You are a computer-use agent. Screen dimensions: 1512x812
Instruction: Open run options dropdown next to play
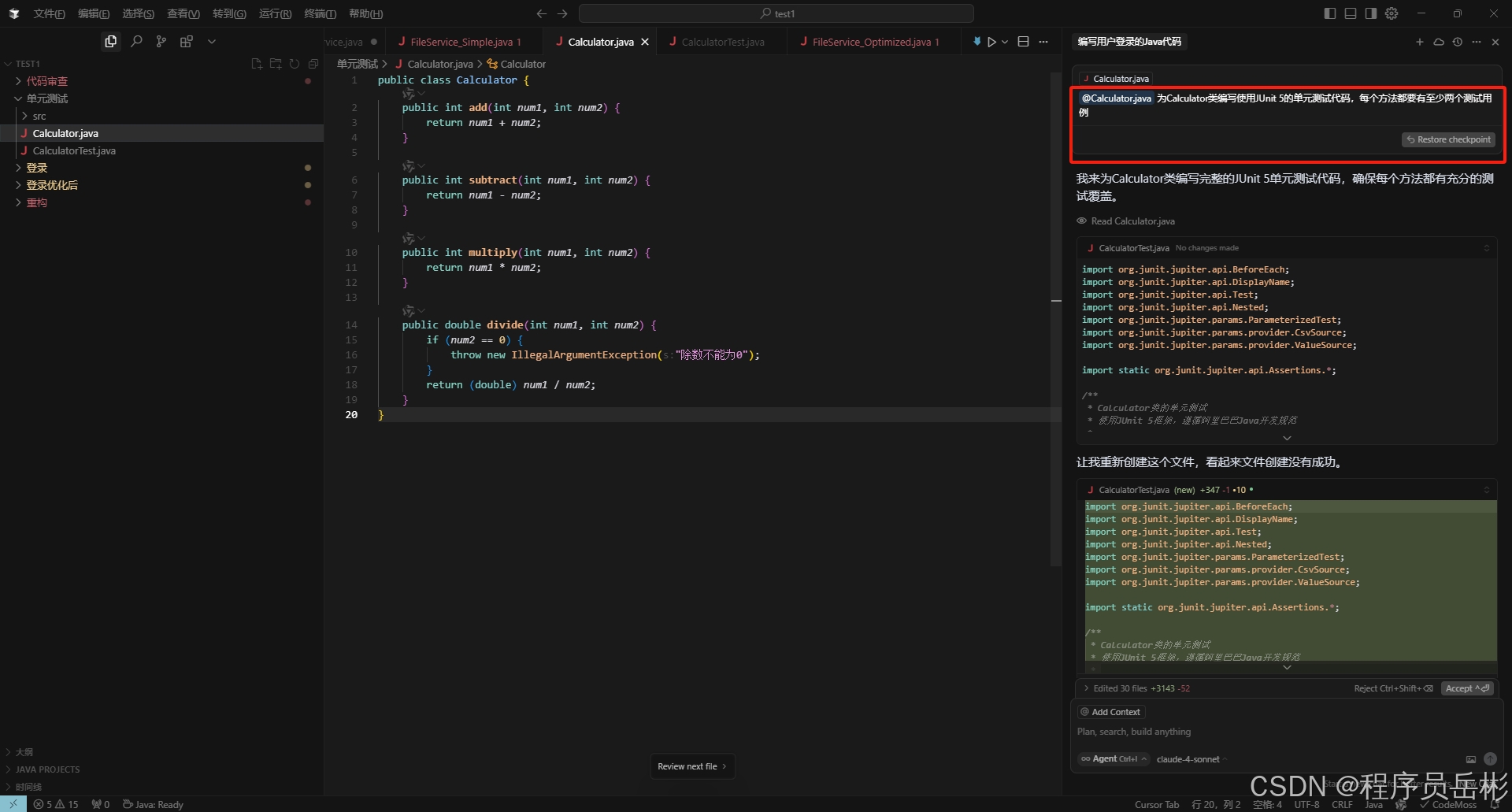click(x=1005, y=42)
